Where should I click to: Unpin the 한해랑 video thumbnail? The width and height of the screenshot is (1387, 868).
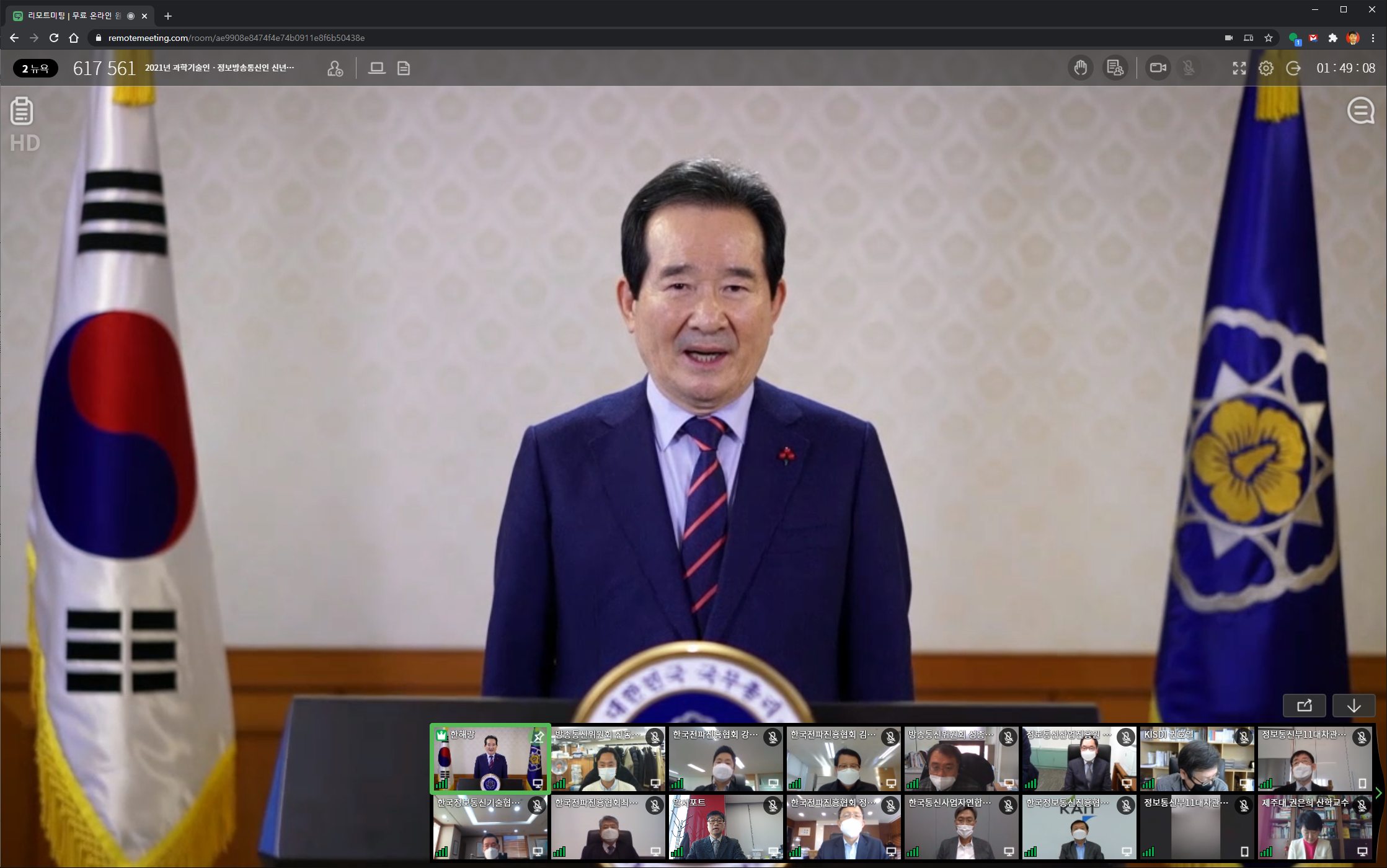(x=538, y=737)
